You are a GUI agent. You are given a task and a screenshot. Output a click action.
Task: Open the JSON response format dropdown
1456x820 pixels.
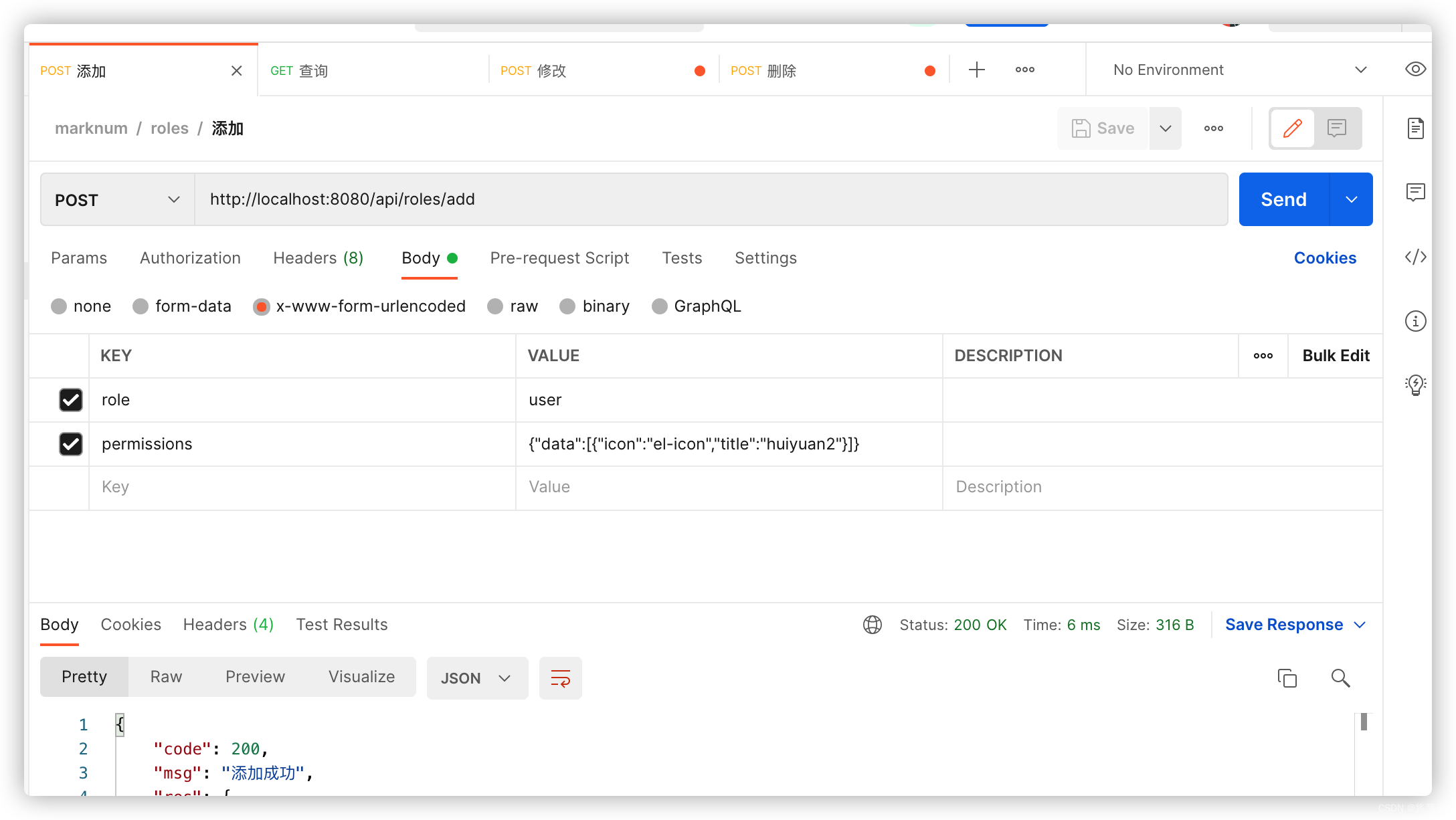[476, 678]
